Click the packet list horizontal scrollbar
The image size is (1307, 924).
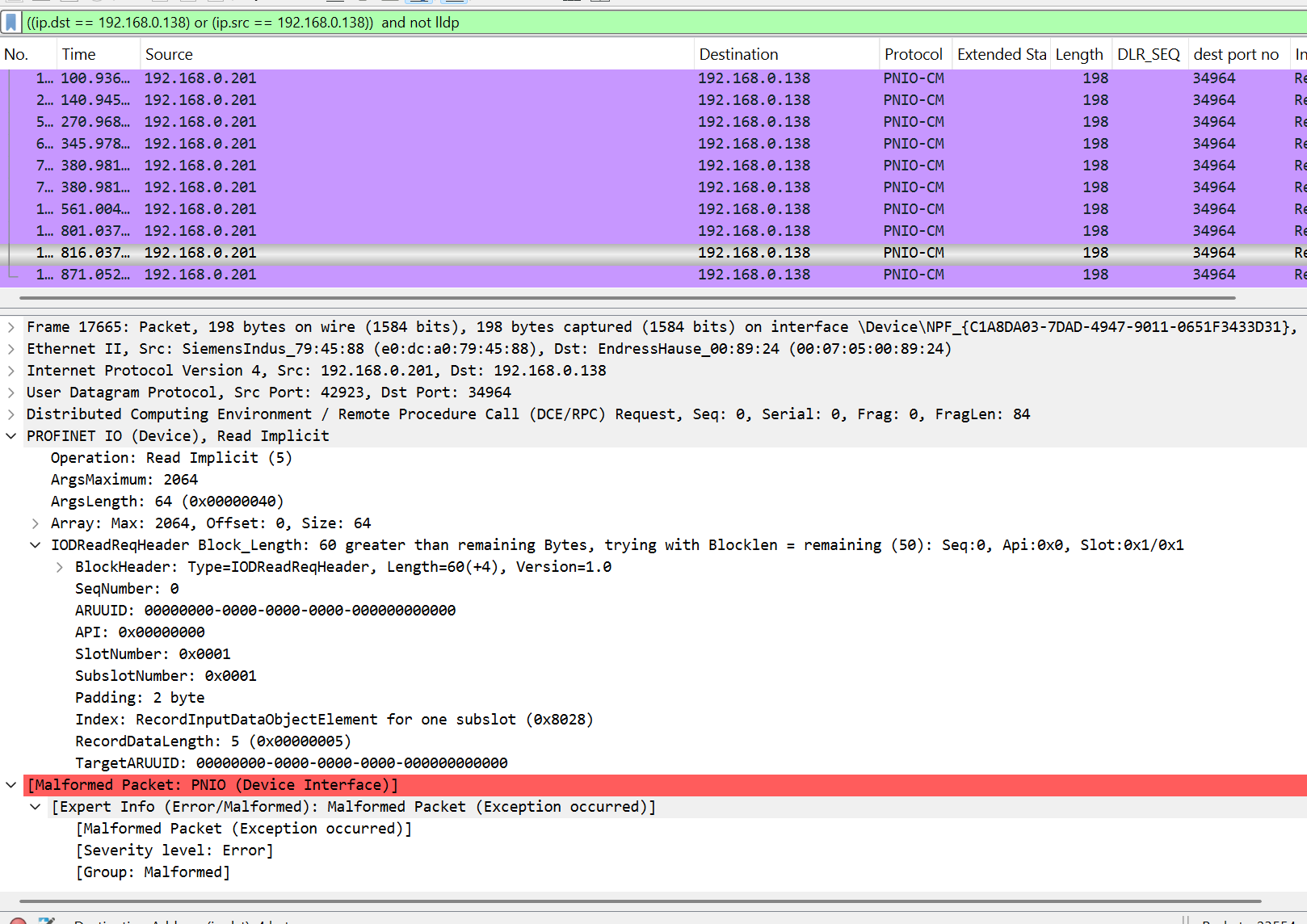point(627,298)
